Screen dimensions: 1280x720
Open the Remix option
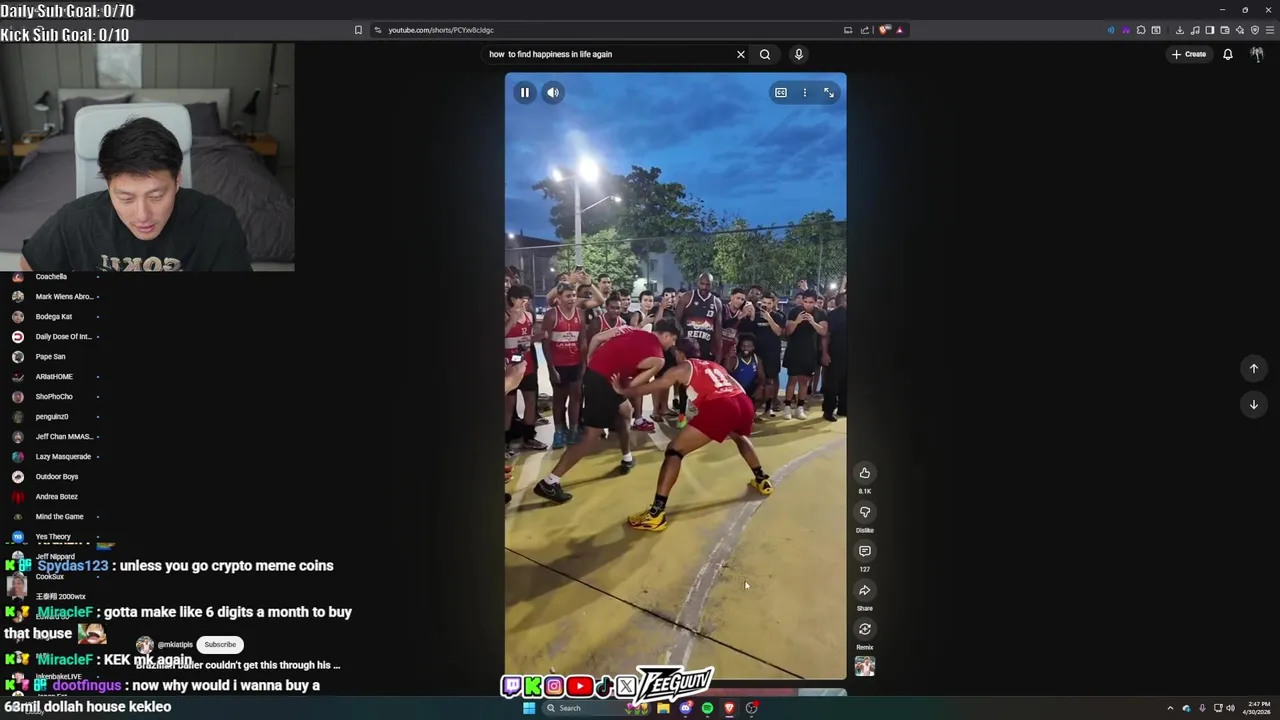pos(865,629)
